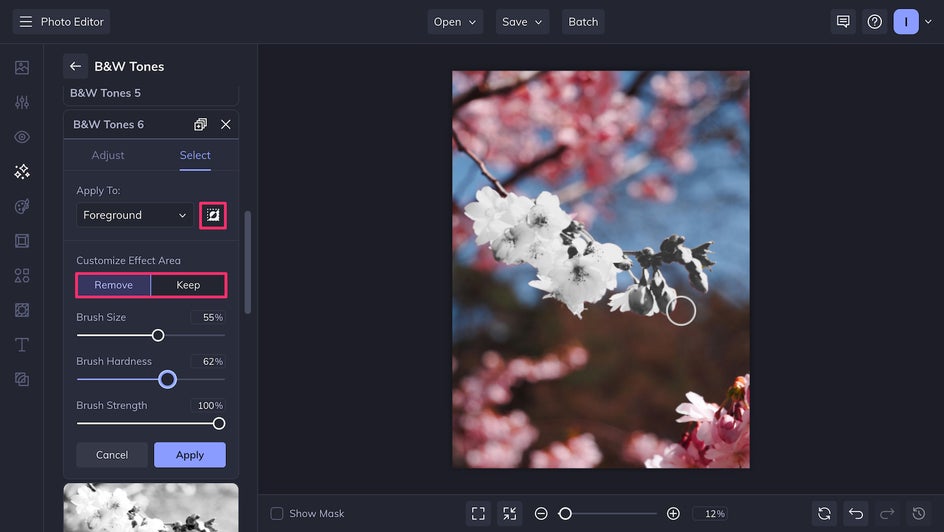Screen dimensions: 944x532
Task: Click the collapse-to-actual-size icon
Action: click(x=510, y=513)
